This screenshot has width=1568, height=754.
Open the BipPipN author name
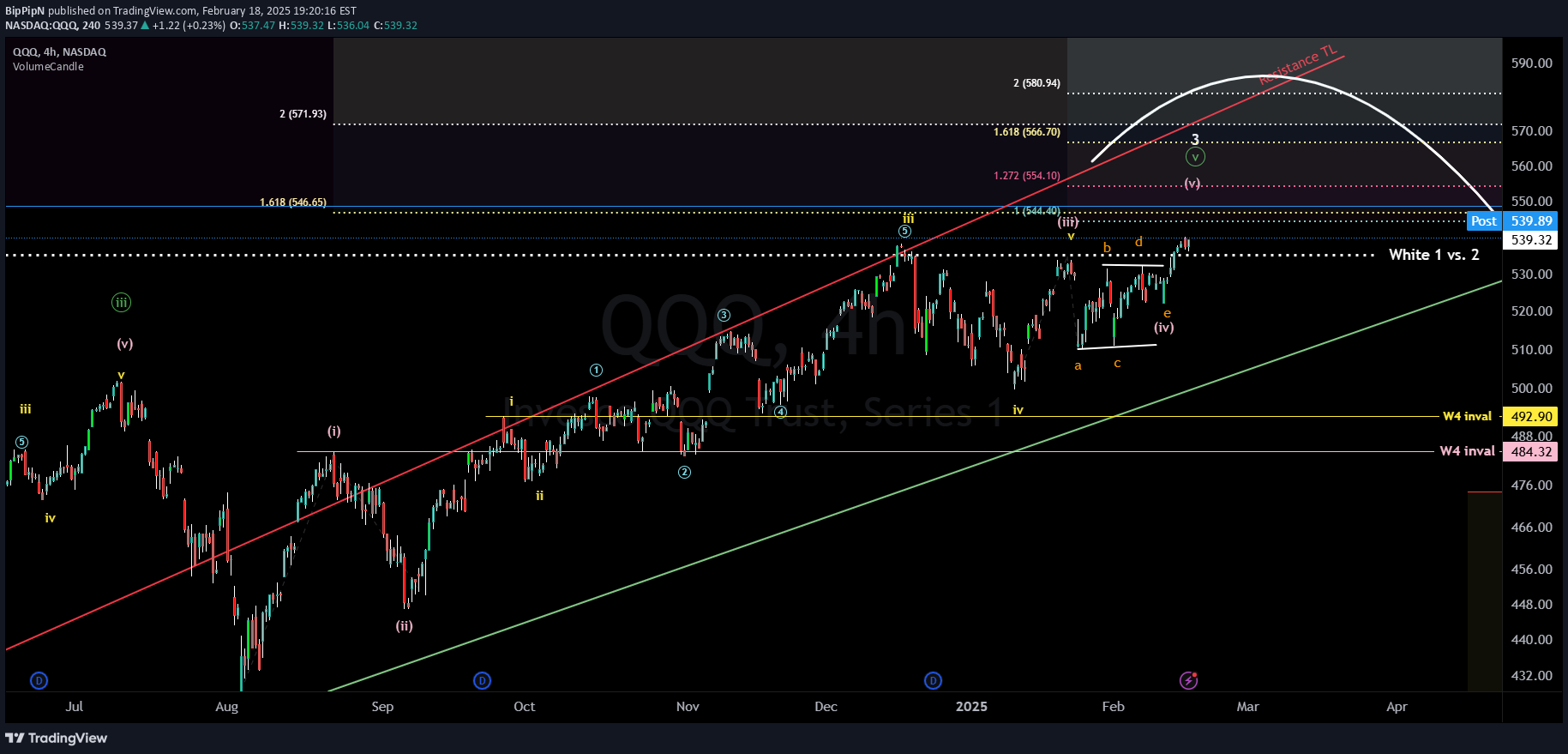coord(25,11)
